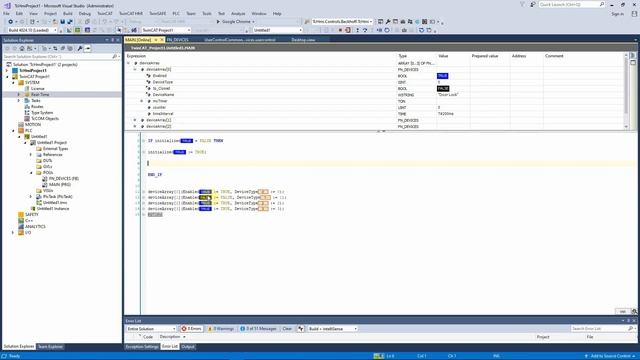Click the 'Door Lock' DeviceName value
This screenshot has height=360, width=640.
click(x=448, y=95)
